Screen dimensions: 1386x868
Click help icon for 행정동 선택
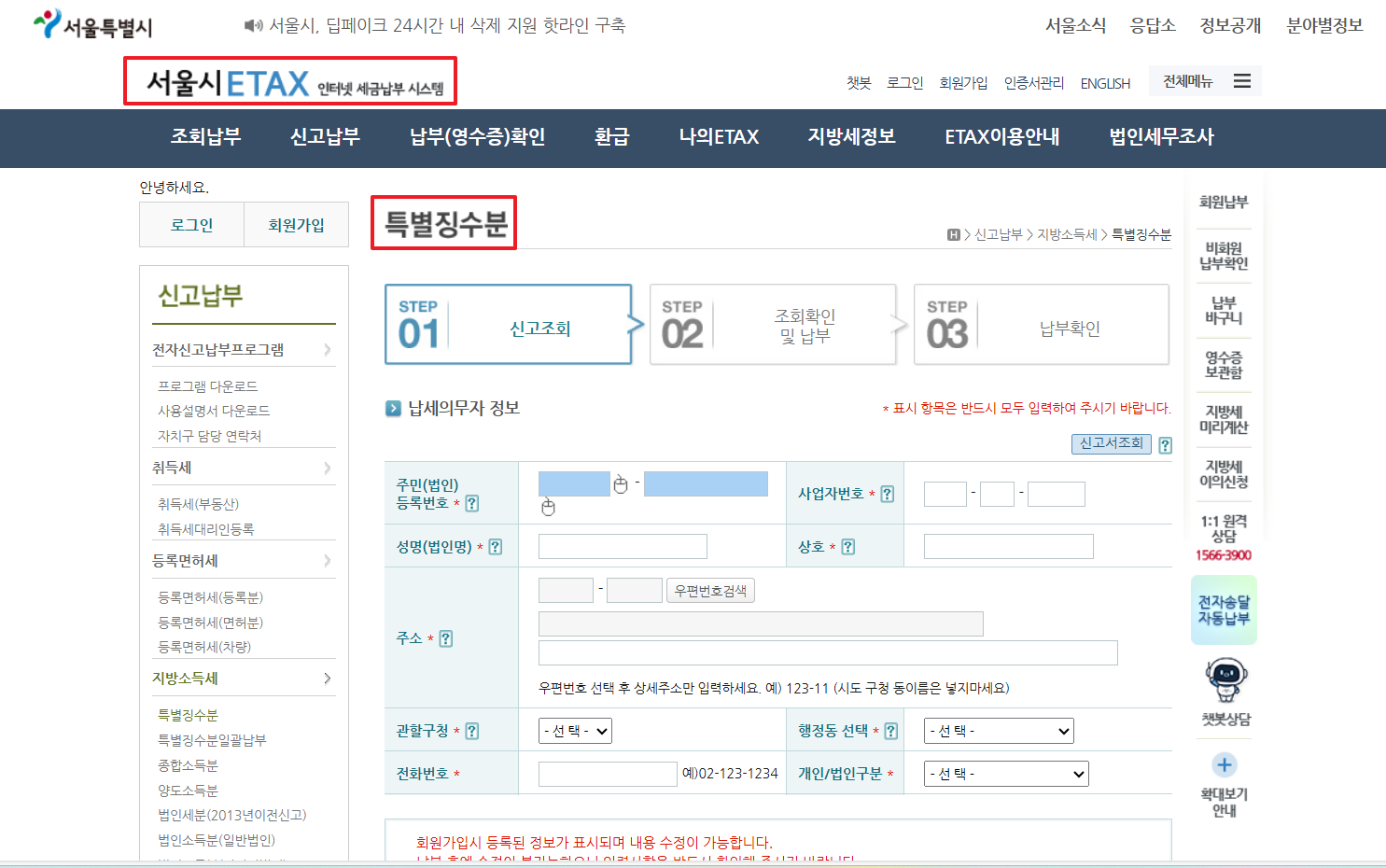pyautogui.click(x=891, y=731)
